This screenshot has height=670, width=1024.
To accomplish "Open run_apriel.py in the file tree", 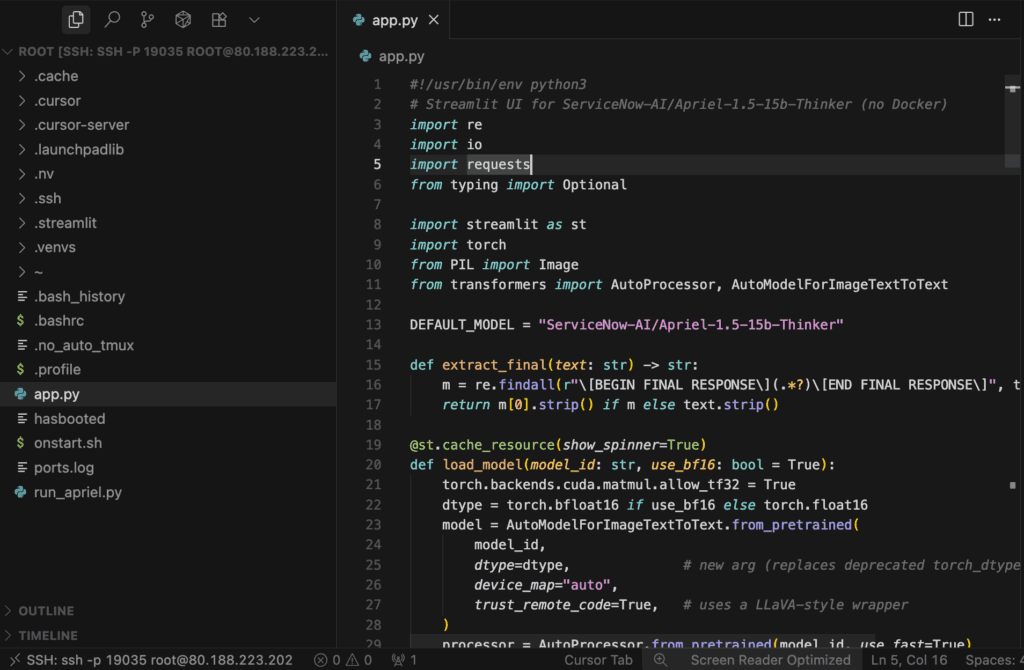I will pos(77,492).
